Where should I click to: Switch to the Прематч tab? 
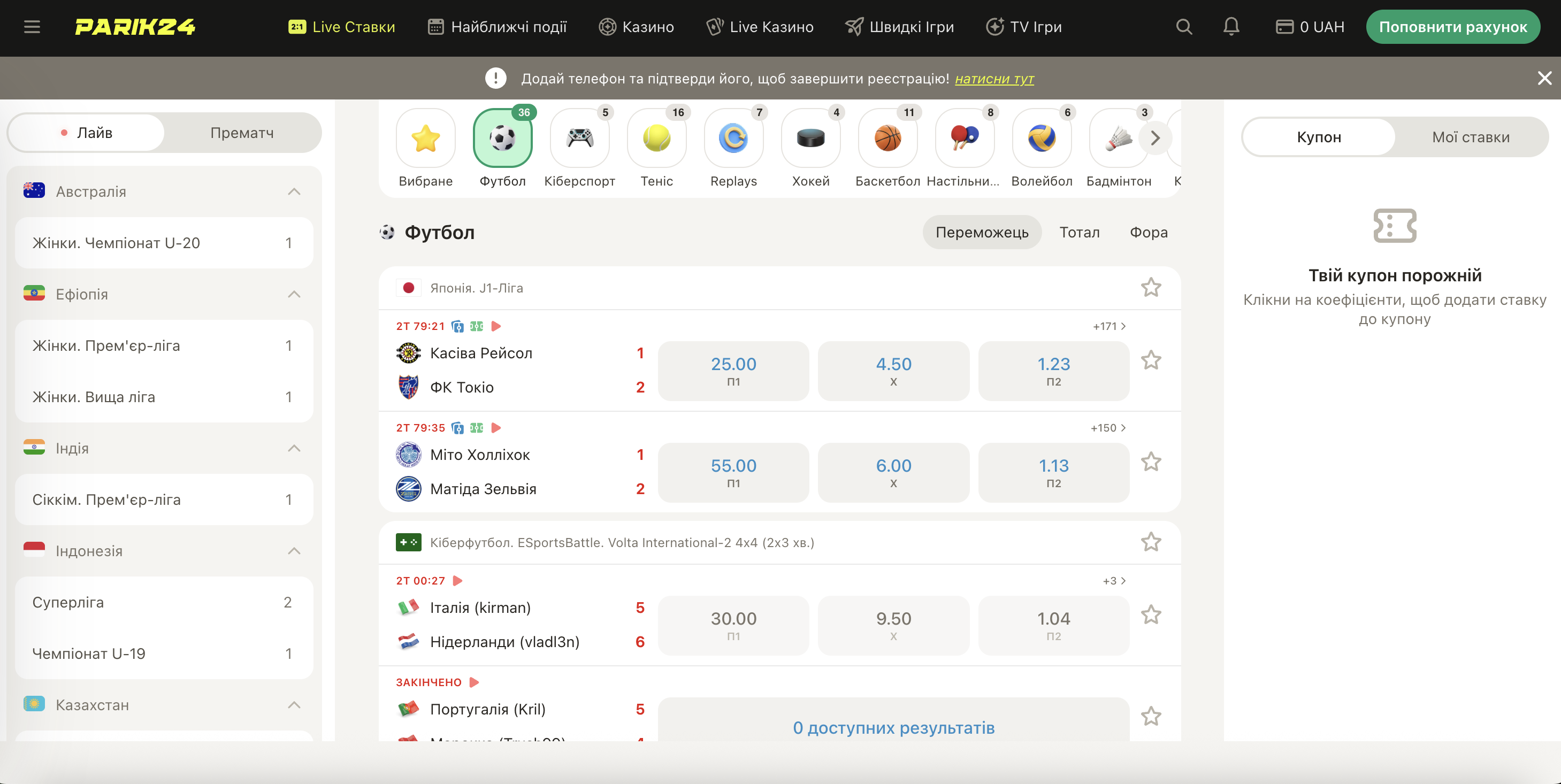(x=242, y=132)
